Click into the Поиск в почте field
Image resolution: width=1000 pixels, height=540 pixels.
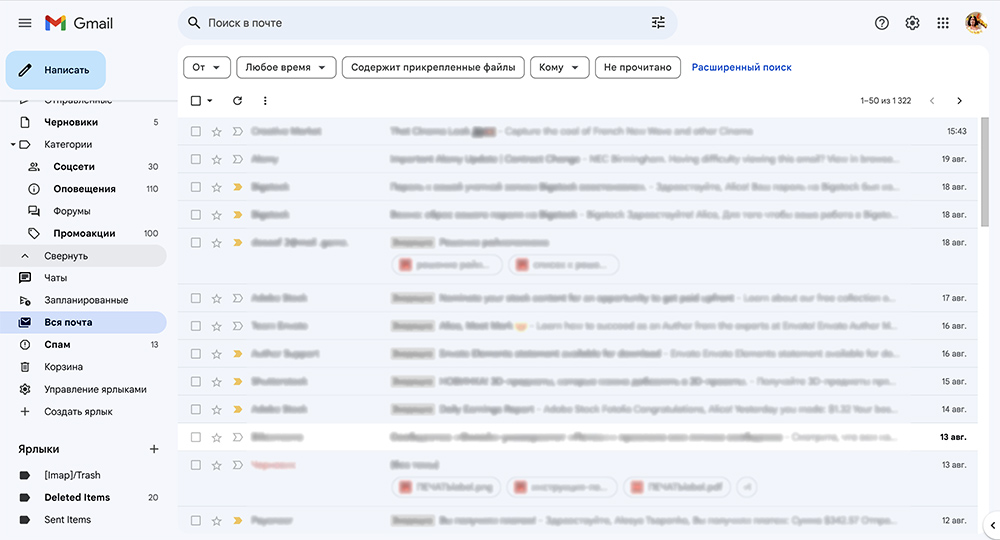click(420, 23)
